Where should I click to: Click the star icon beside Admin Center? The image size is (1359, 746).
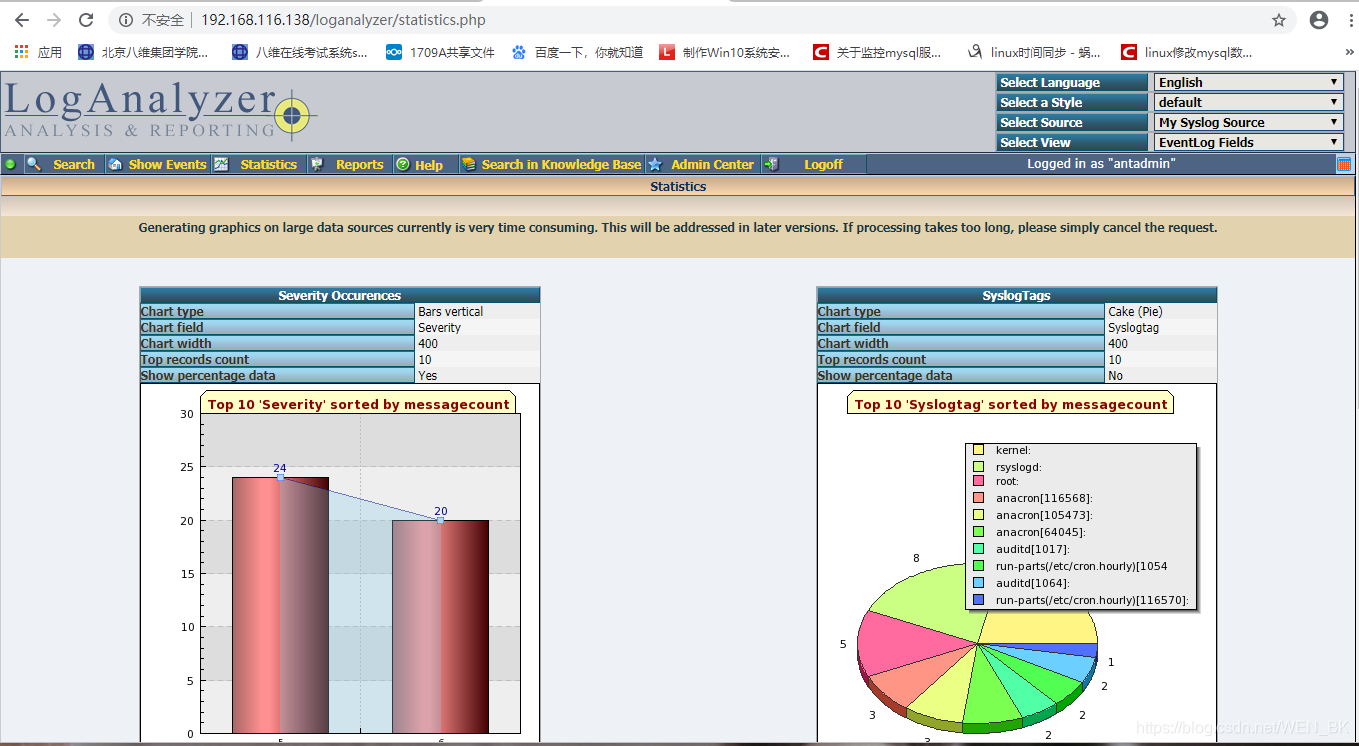[x=655, y=164]
